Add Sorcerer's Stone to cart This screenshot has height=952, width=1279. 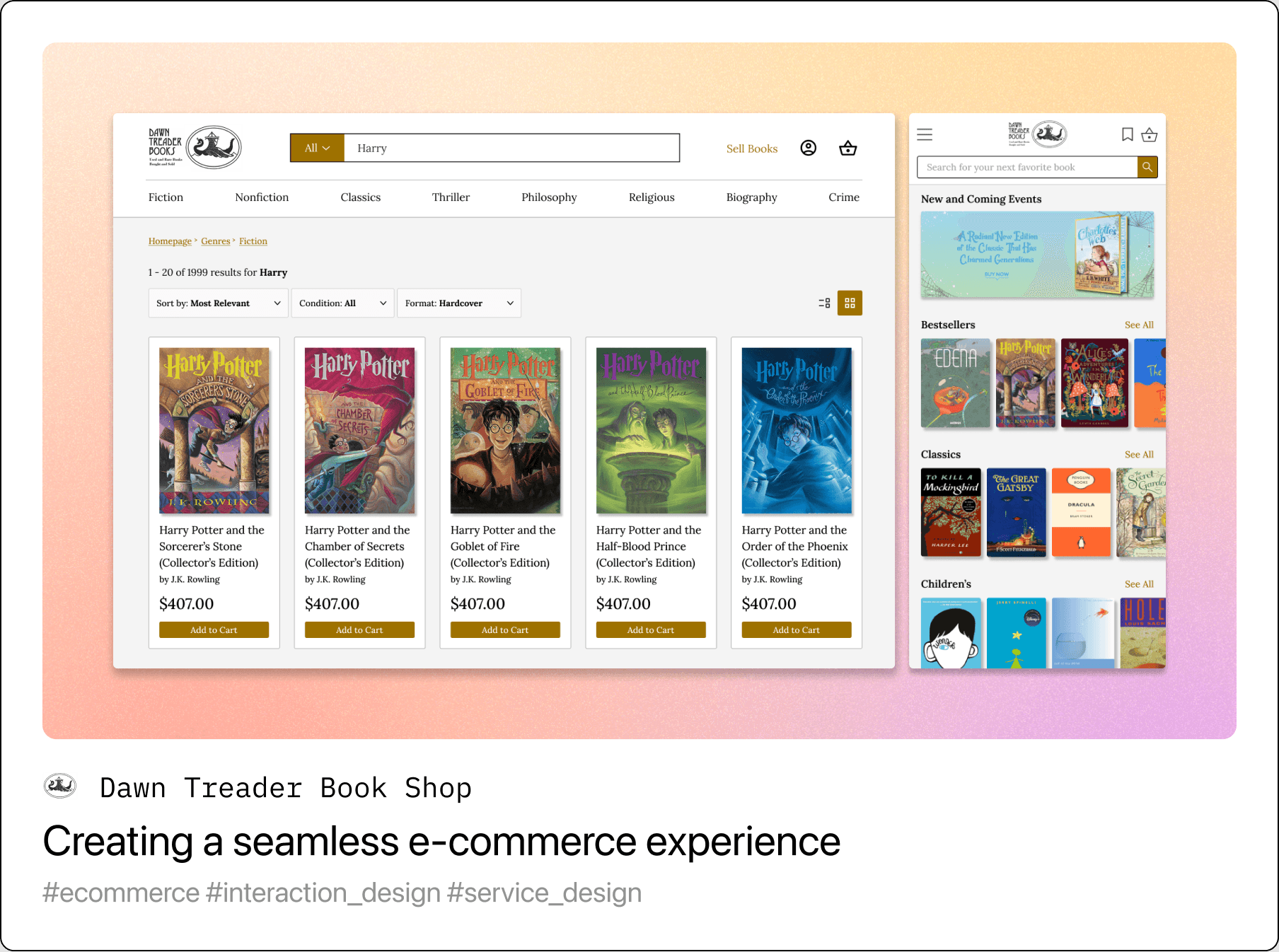click(214, 629)
